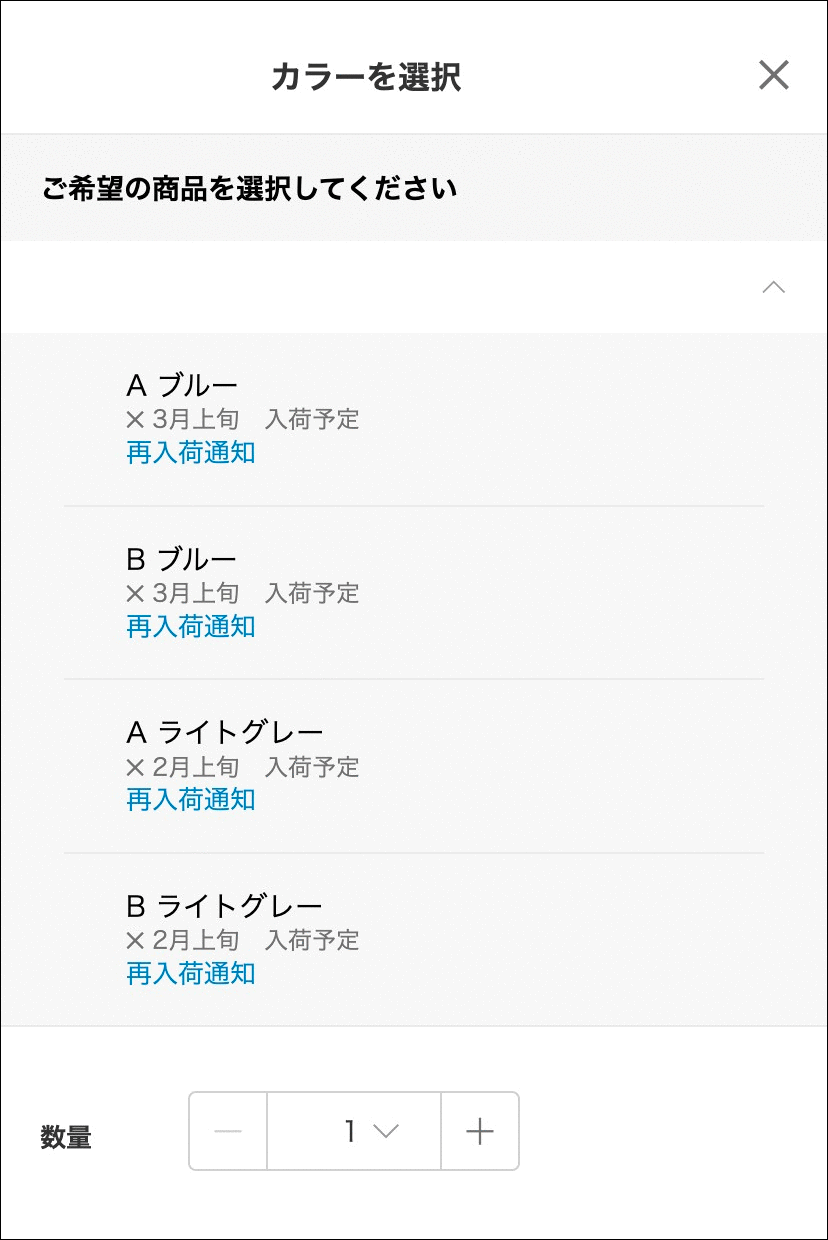The image size is (828, 1240).
Task: Click the 数量 label
Action: tap(66, 1137)
